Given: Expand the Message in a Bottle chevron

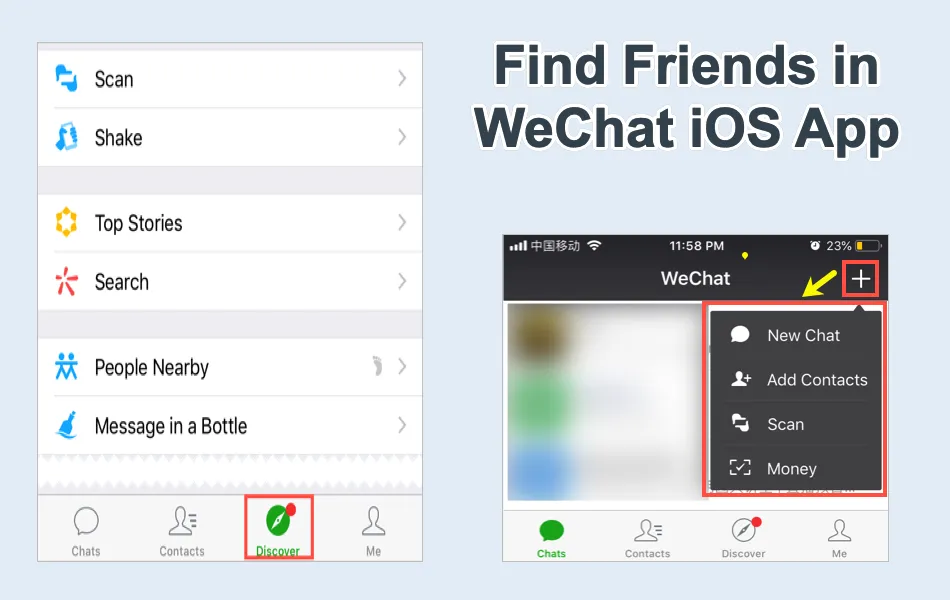Looking at the screenshot, I should tap(402, 425).
